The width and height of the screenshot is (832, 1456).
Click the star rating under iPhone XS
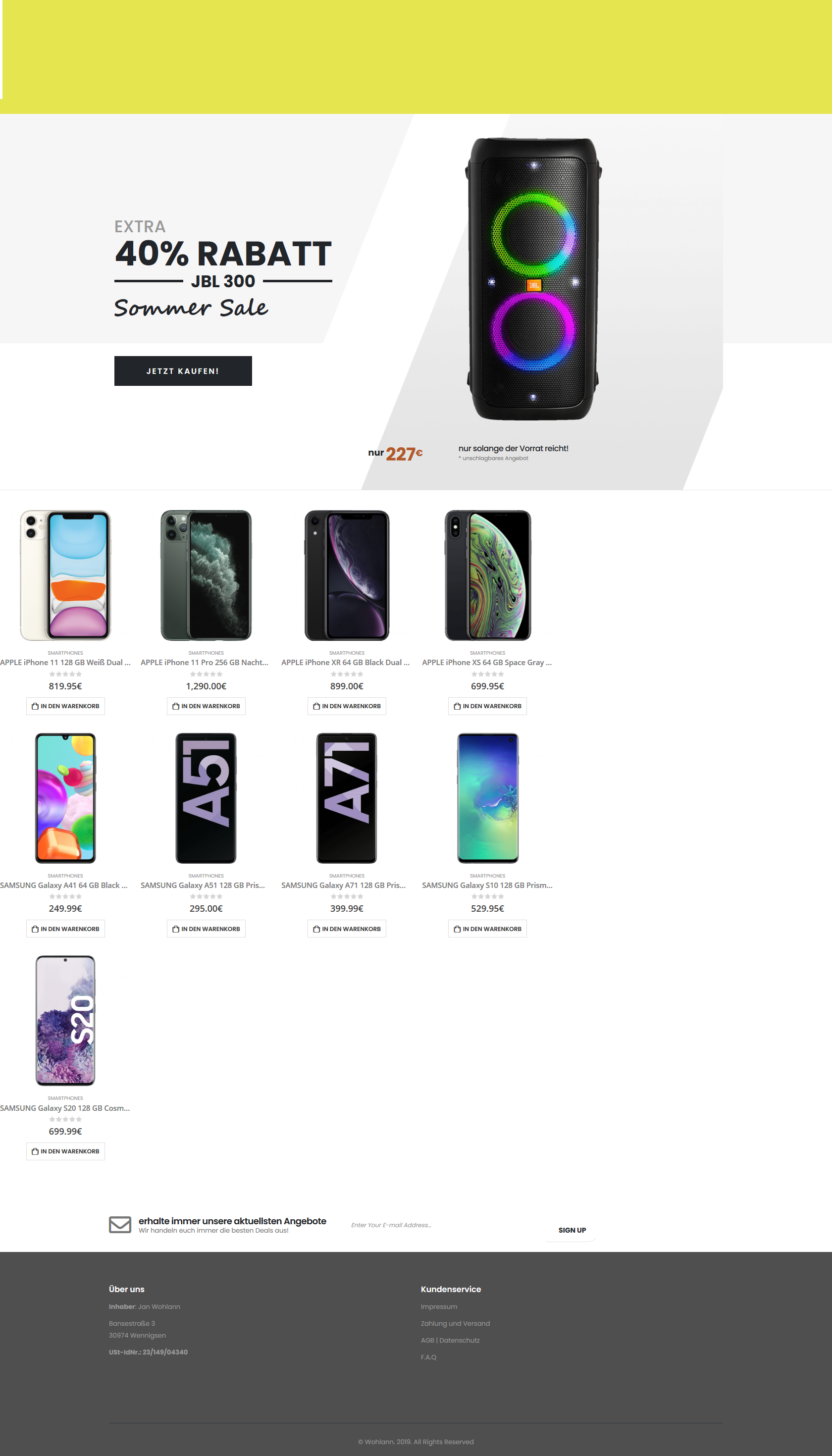[487, 675]
